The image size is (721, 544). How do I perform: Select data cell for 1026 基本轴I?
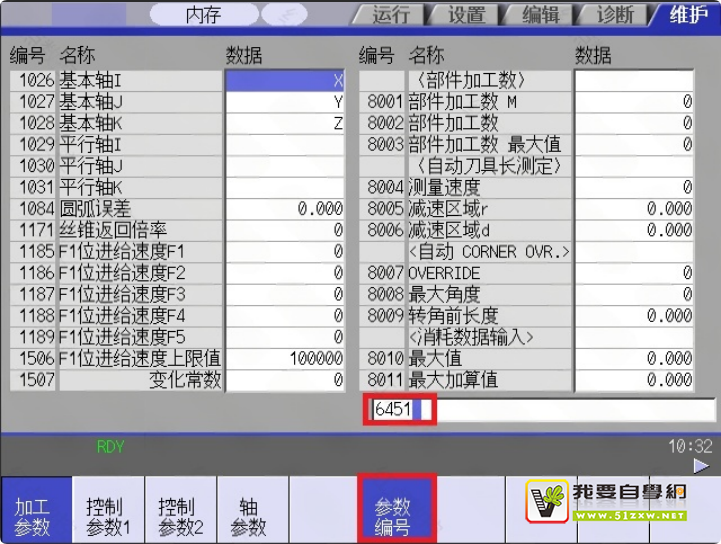285,81
